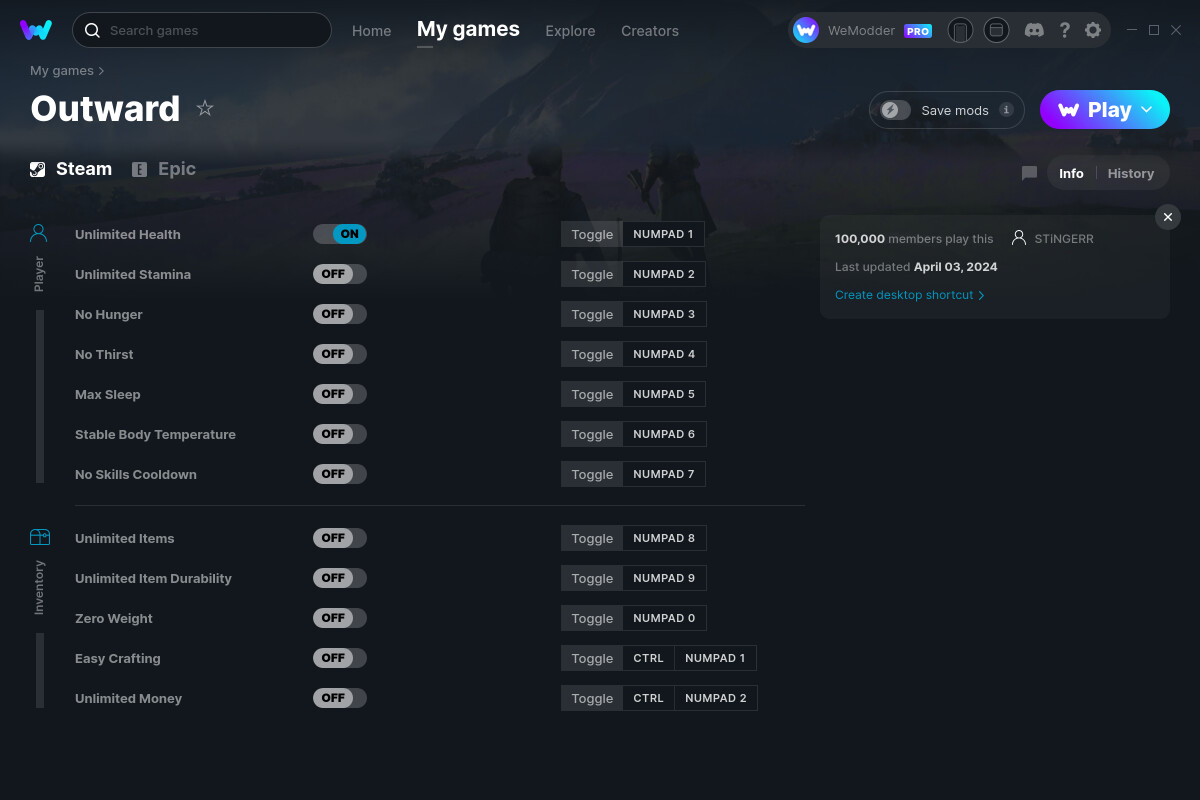Viewport: 1200px width, 800px height.
Task: Open the Create desktop shortcut link
Action: (904, 295)
